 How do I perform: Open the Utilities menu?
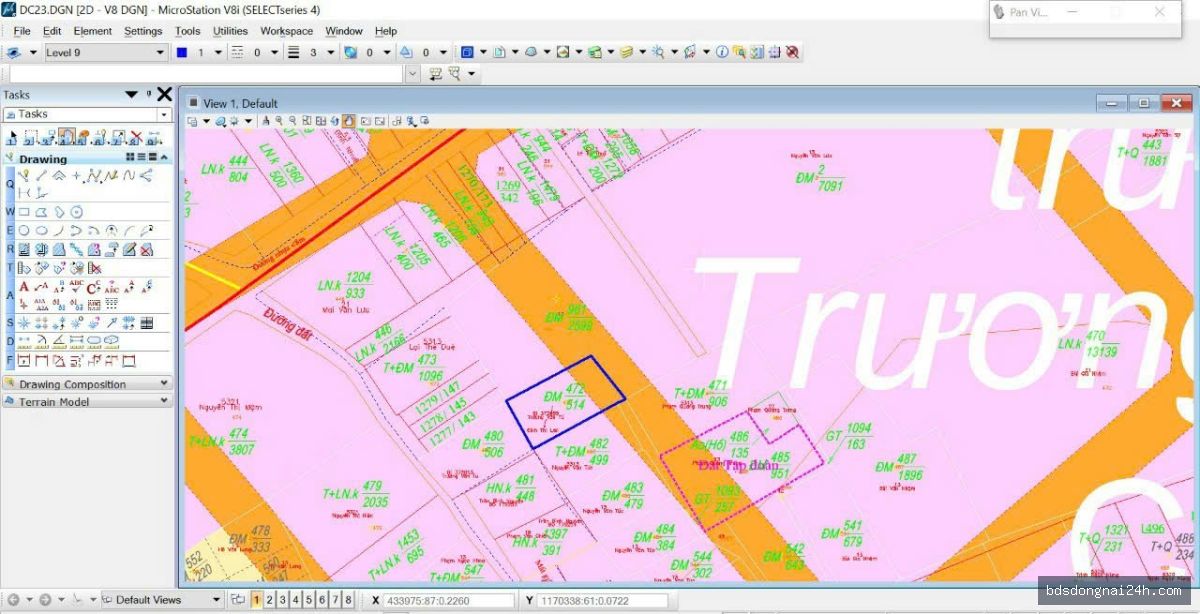click(231, 31)
